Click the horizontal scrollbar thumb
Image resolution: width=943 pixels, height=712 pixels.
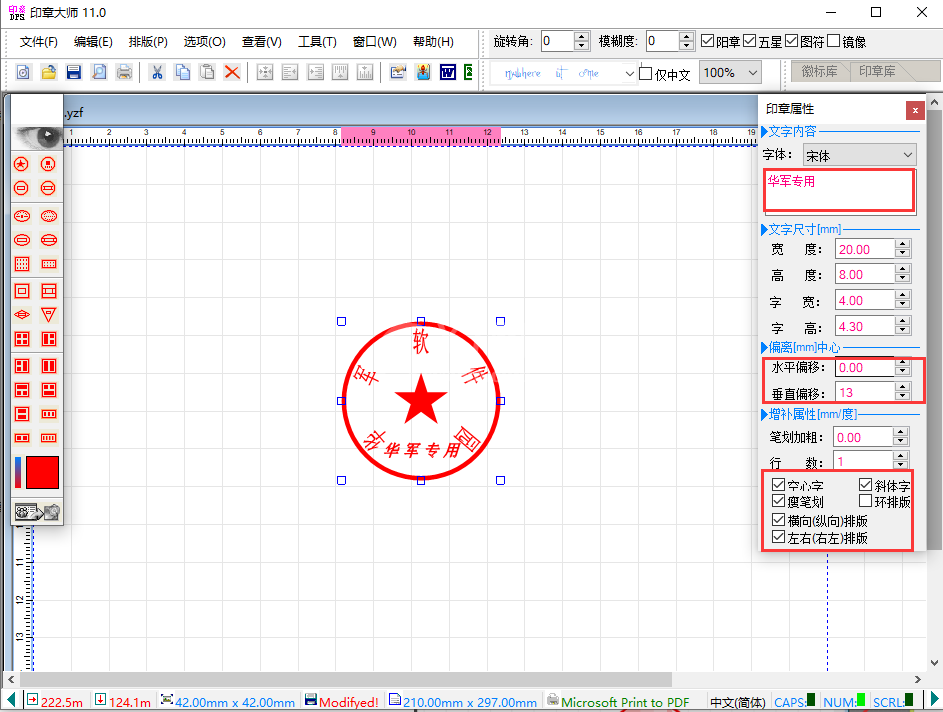click(x=346, y=679)
